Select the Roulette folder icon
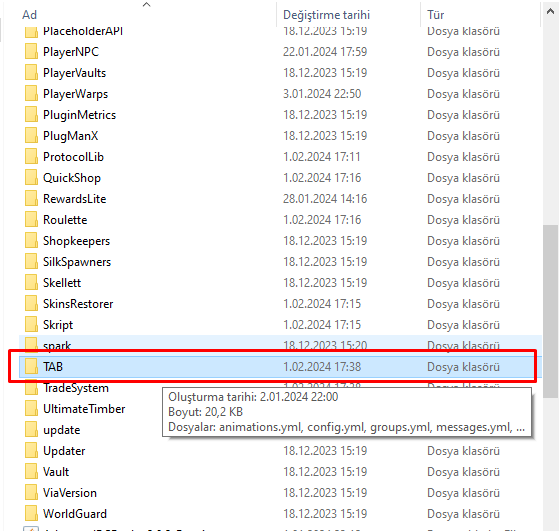 [31, 220]
